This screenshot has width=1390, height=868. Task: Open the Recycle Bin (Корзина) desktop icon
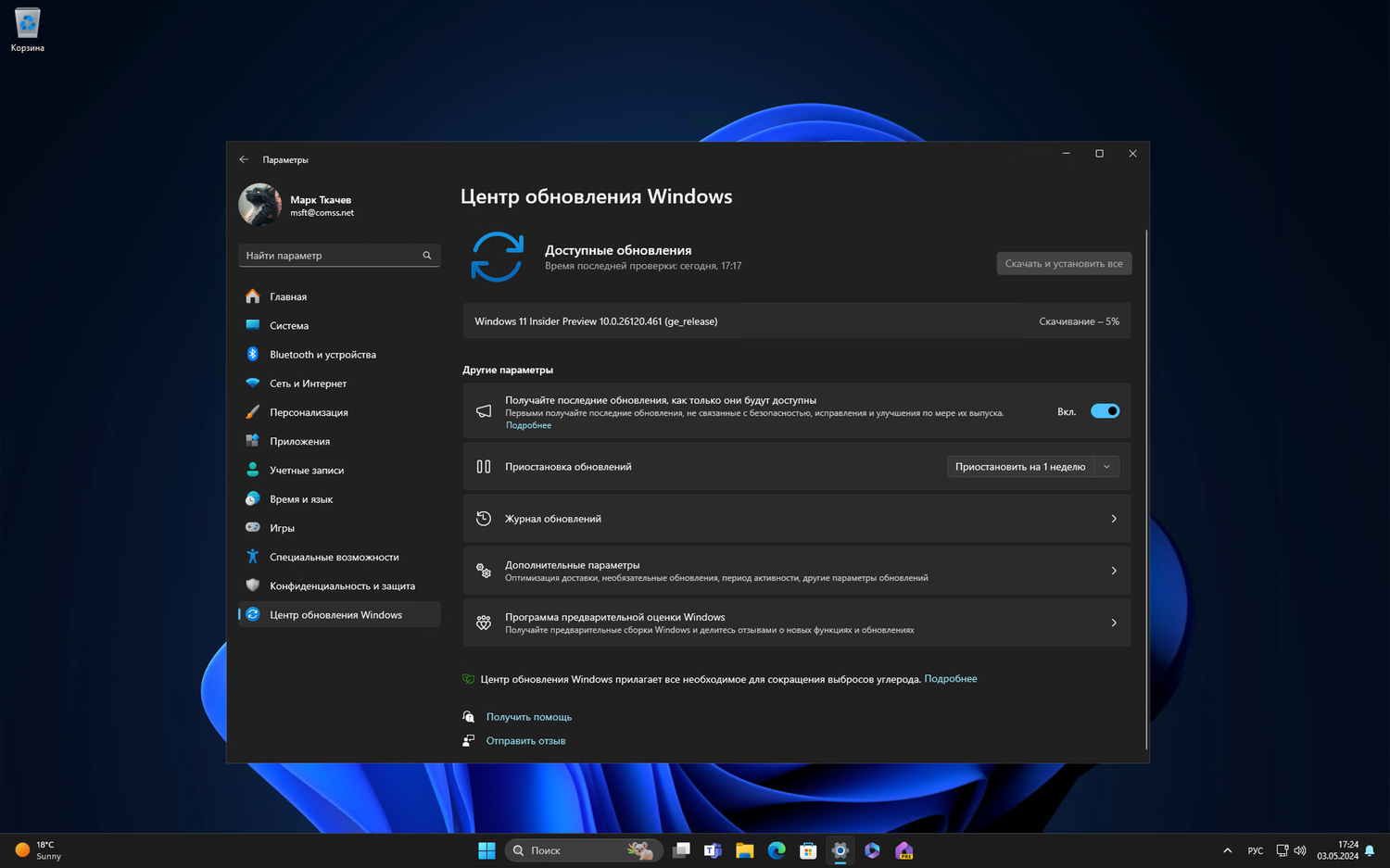[27, 30]
